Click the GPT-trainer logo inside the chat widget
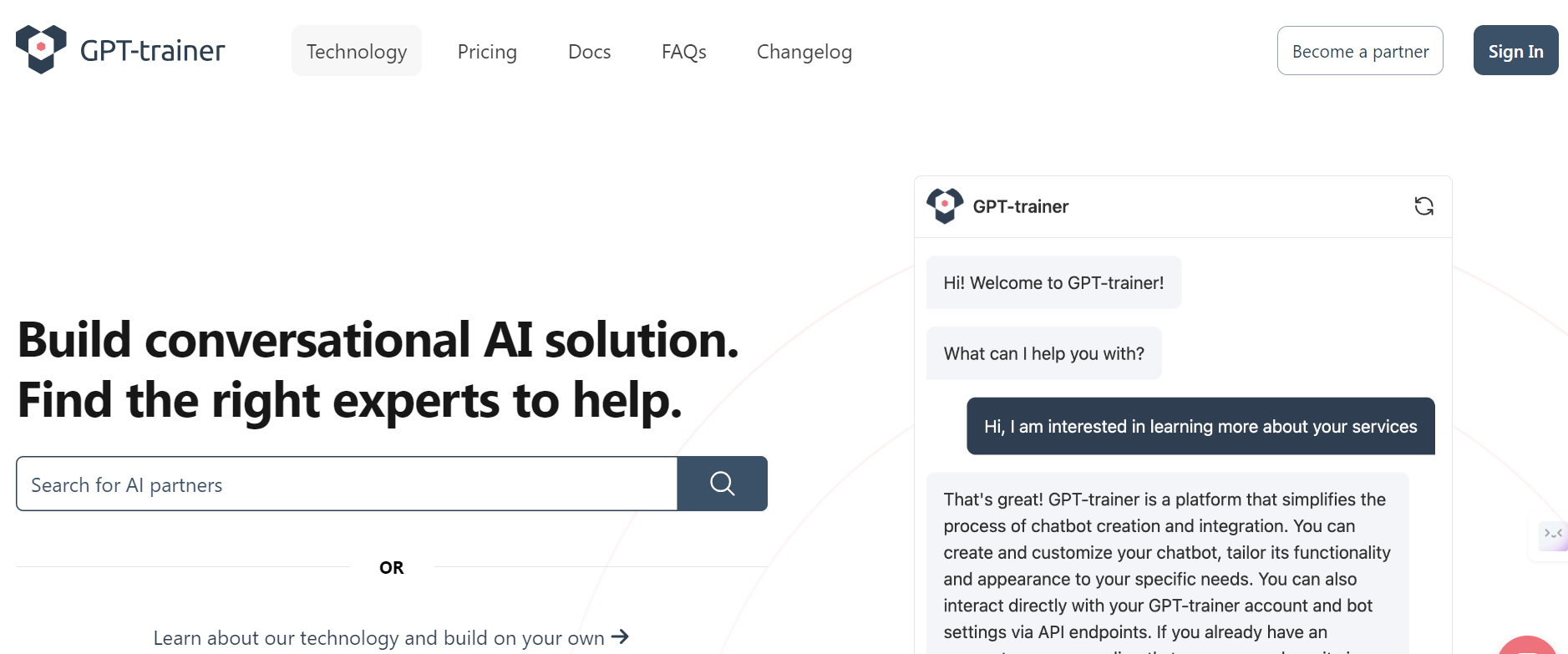The image size is (1568, 654). point(945,205)
